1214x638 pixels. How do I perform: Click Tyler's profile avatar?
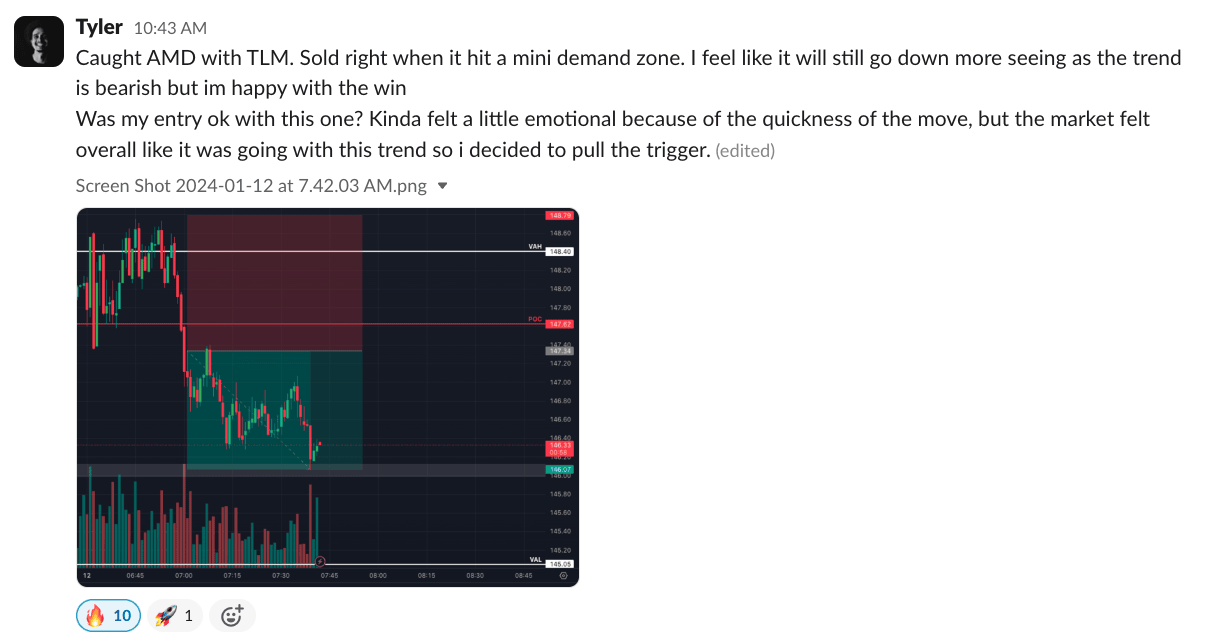(40, 42)
